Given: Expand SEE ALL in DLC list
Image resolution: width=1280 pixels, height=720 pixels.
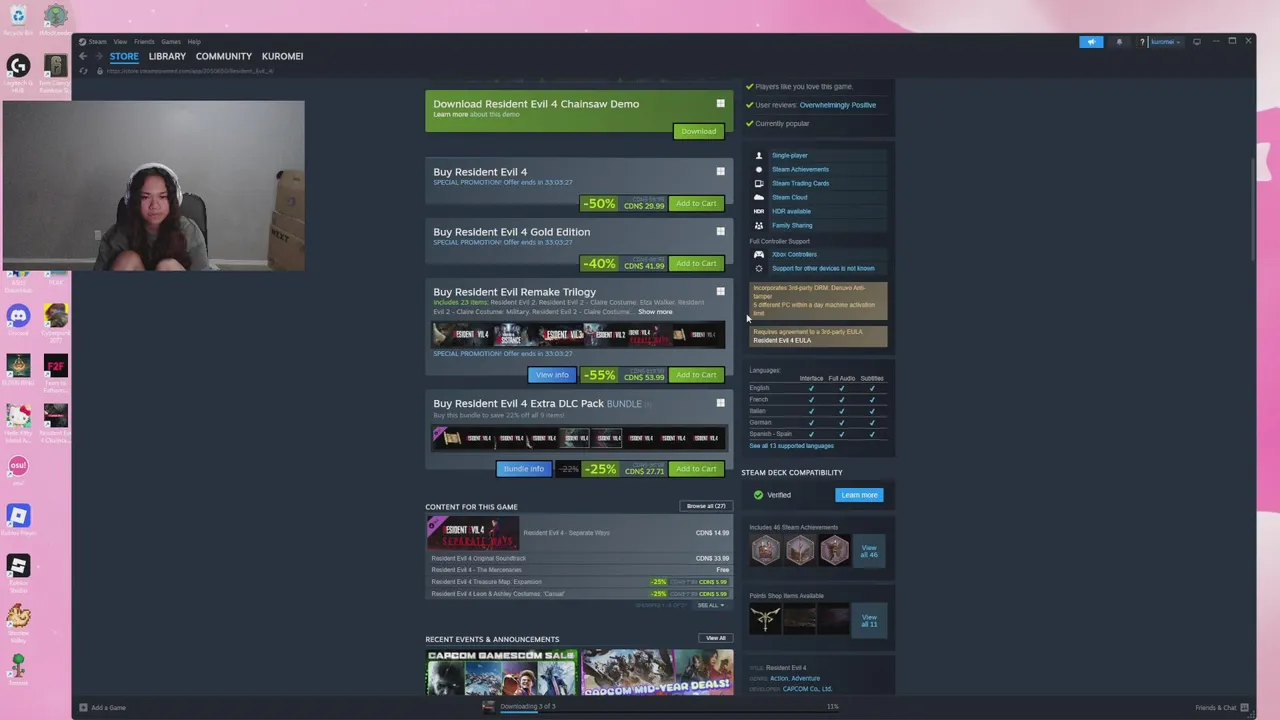Looking at the screenshot, I should [710, 606].
